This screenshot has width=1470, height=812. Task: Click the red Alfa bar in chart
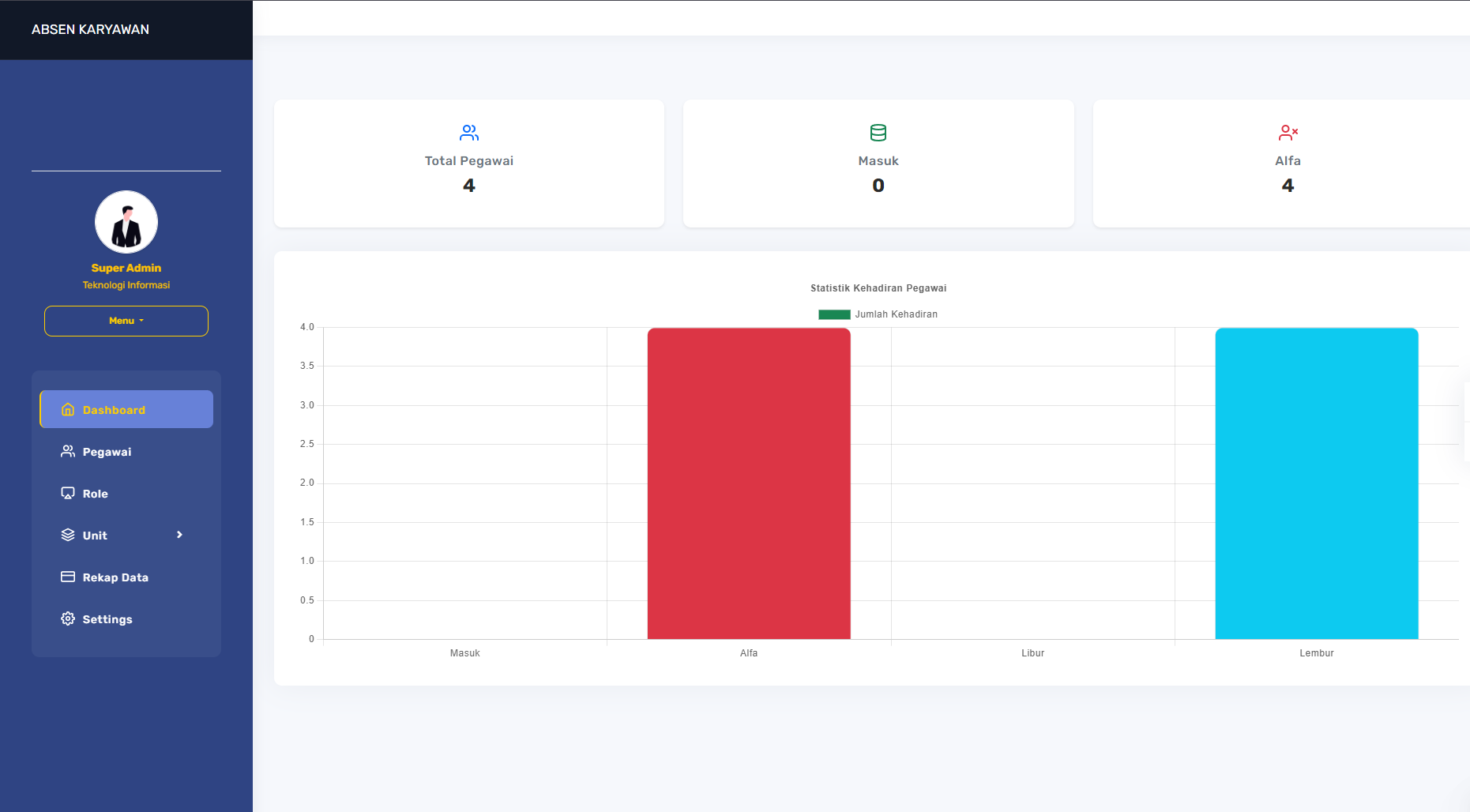749,483
